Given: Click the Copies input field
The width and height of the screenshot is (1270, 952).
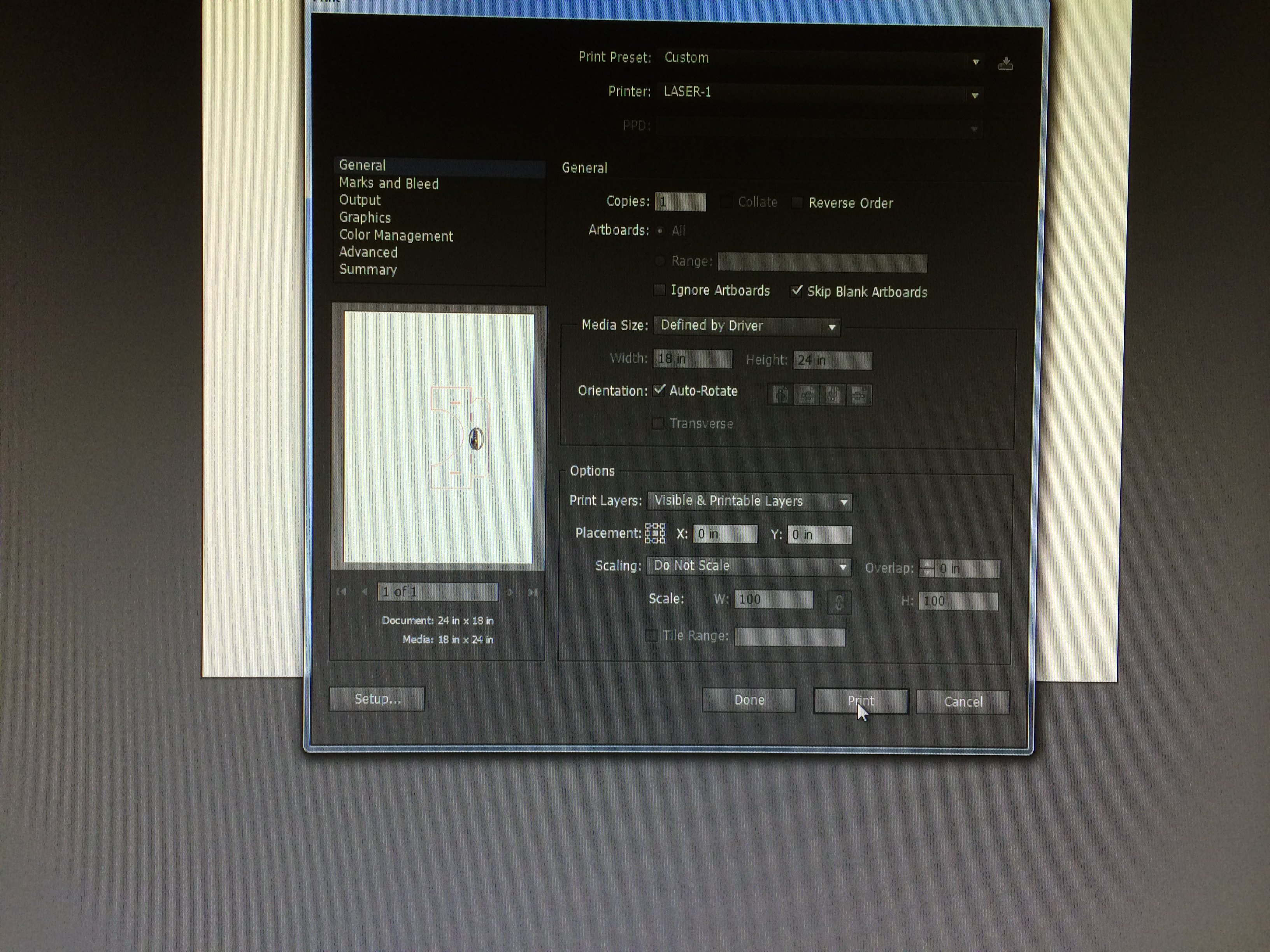Looking at the screenshot, I should point(681,202).
